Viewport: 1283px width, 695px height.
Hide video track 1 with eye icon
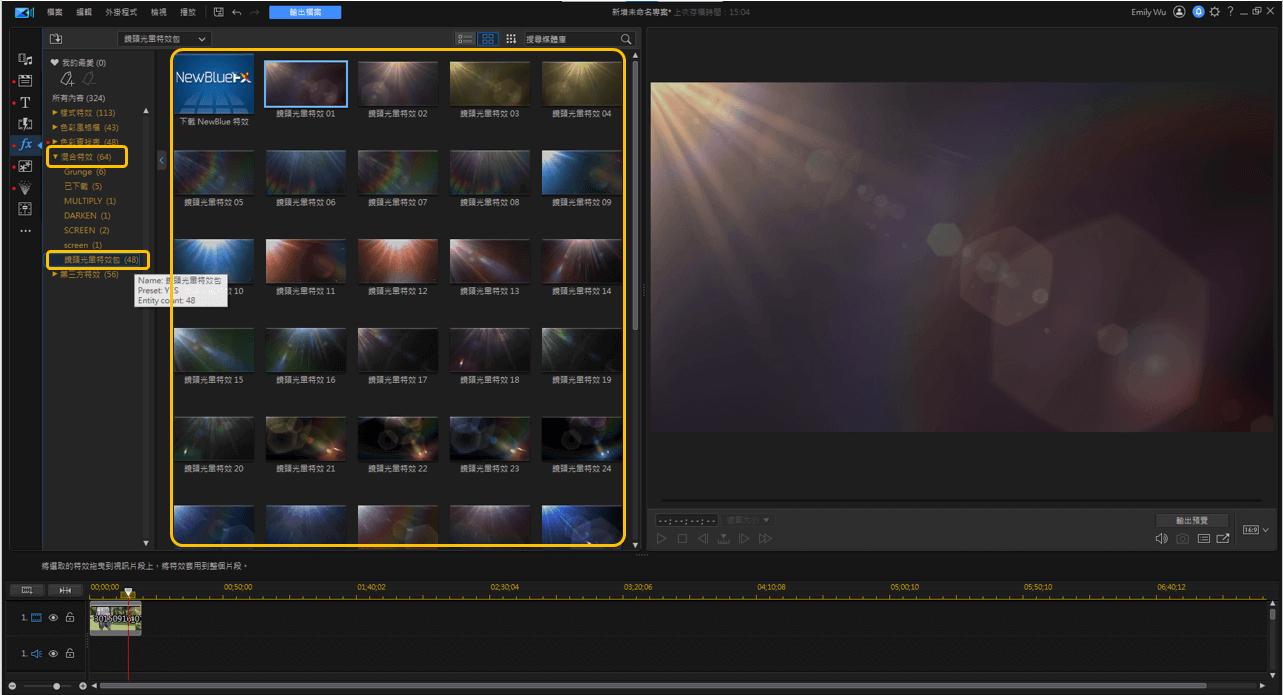coord(54,618)
